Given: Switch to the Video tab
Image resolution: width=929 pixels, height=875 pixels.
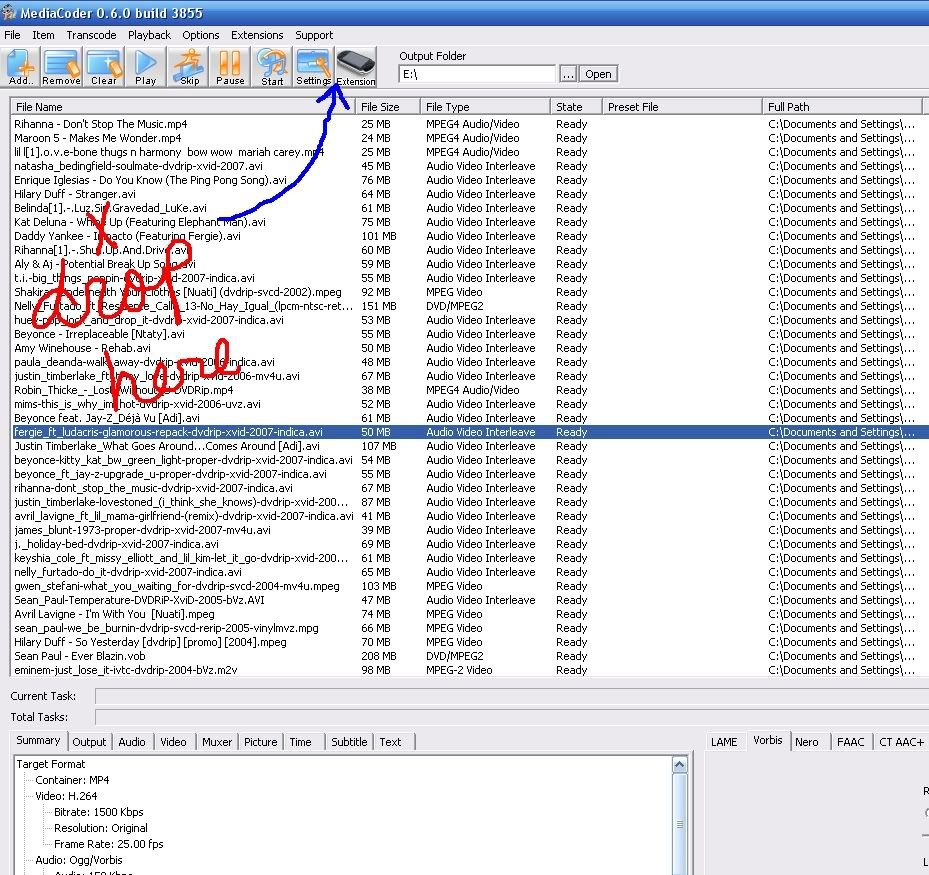Looking at the screenshot, I should (x=173, y=742).
